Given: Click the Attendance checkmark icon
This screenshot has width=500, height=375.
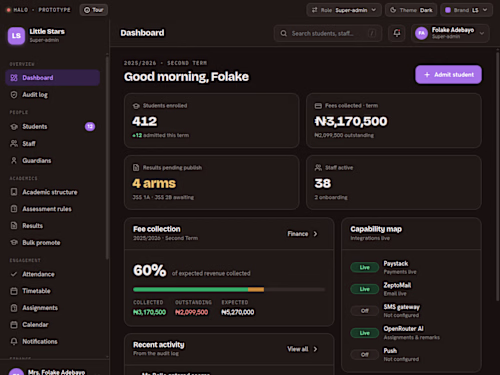Looking at the screenshot, I should [x=14, y=274].
